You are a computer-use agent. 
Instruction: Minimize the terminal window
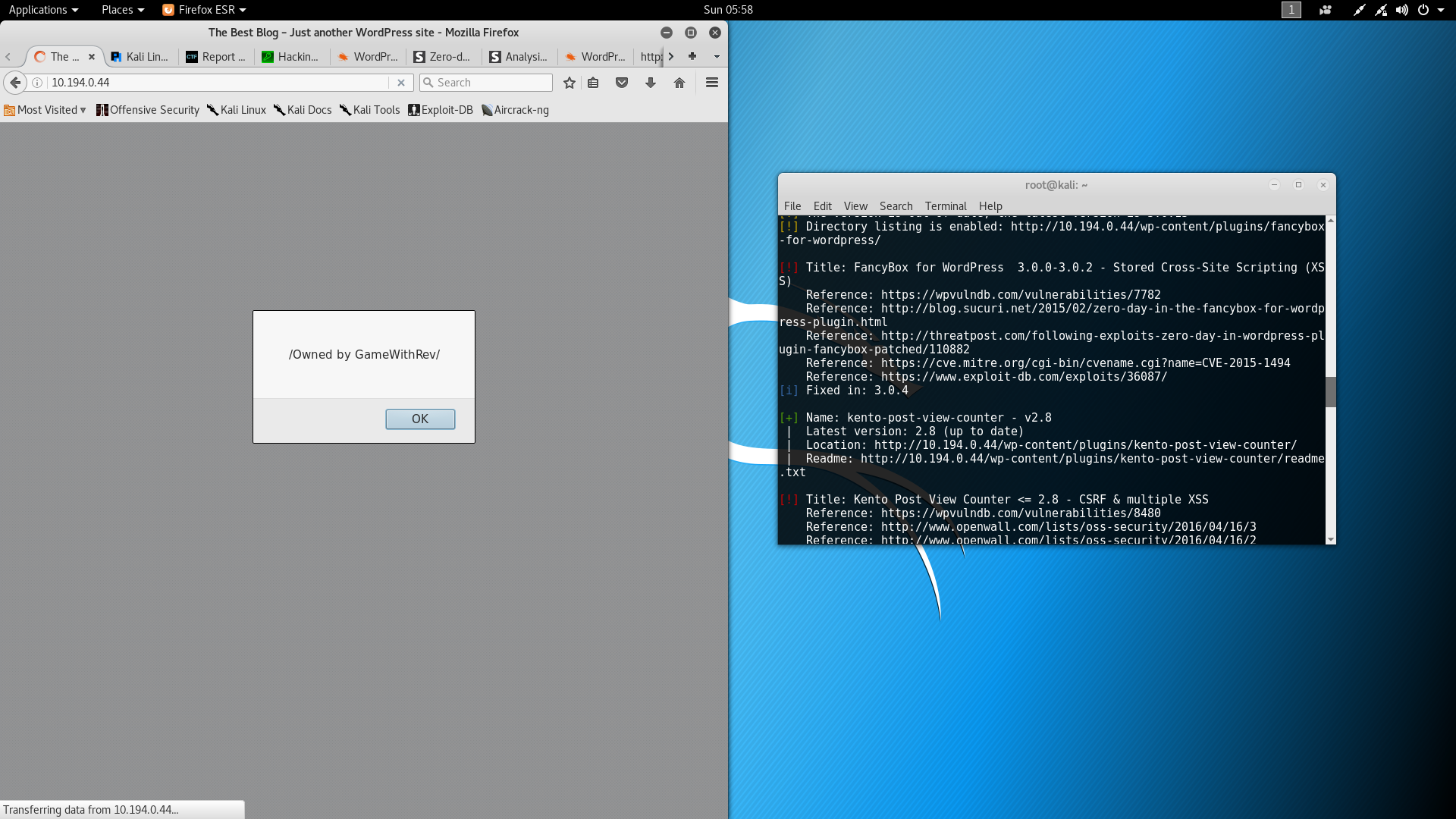(x=1274, y=185)
